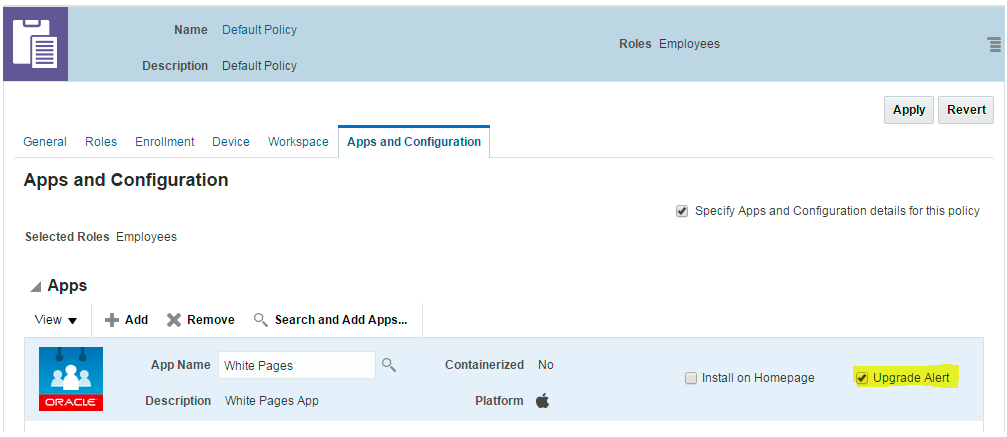This screenshot has width=1007, height=437.
Task: Click Employees next to Roles in header
Action: point(689,44)
